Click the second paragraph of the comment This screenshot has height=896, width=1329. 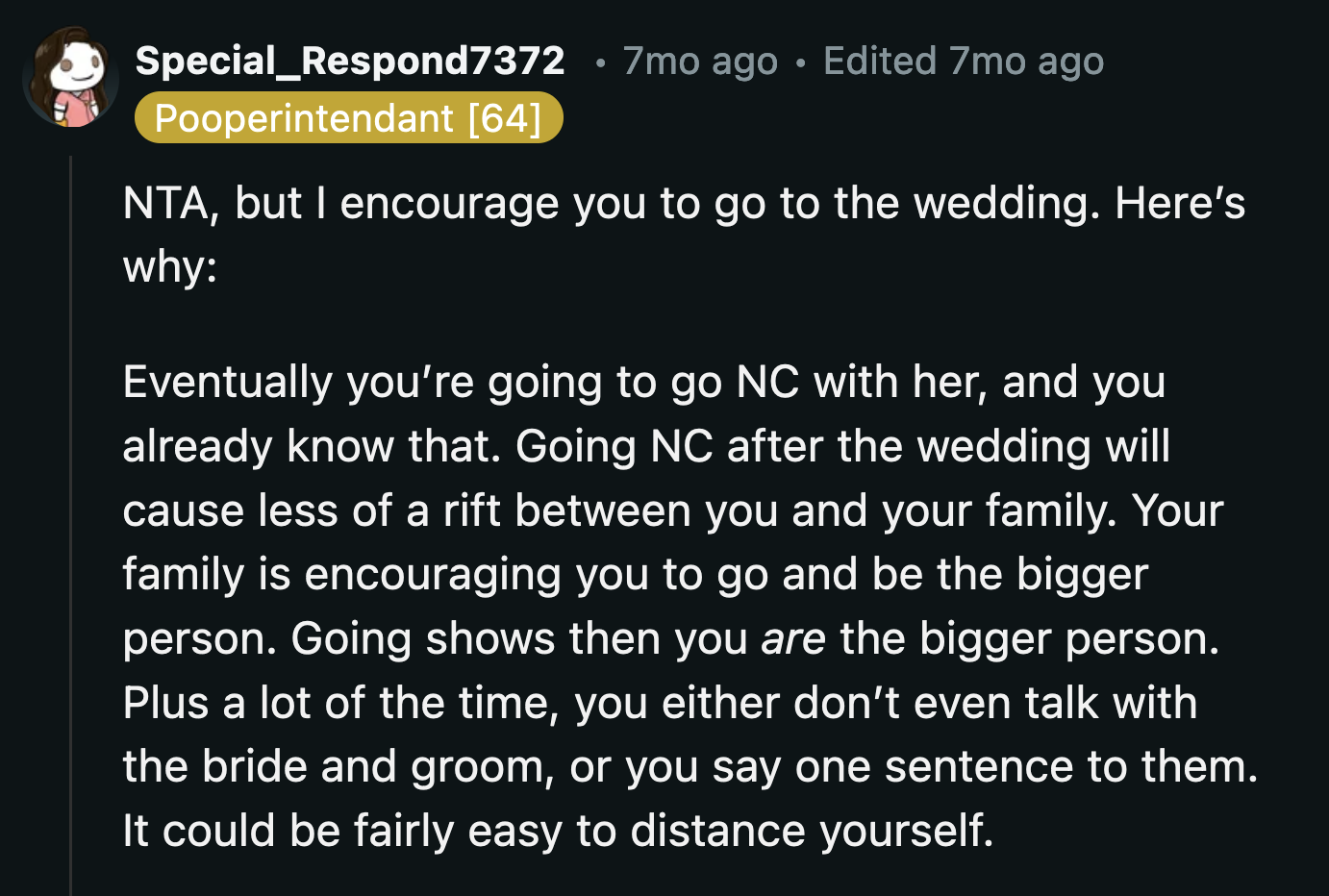tap(654, 606)
